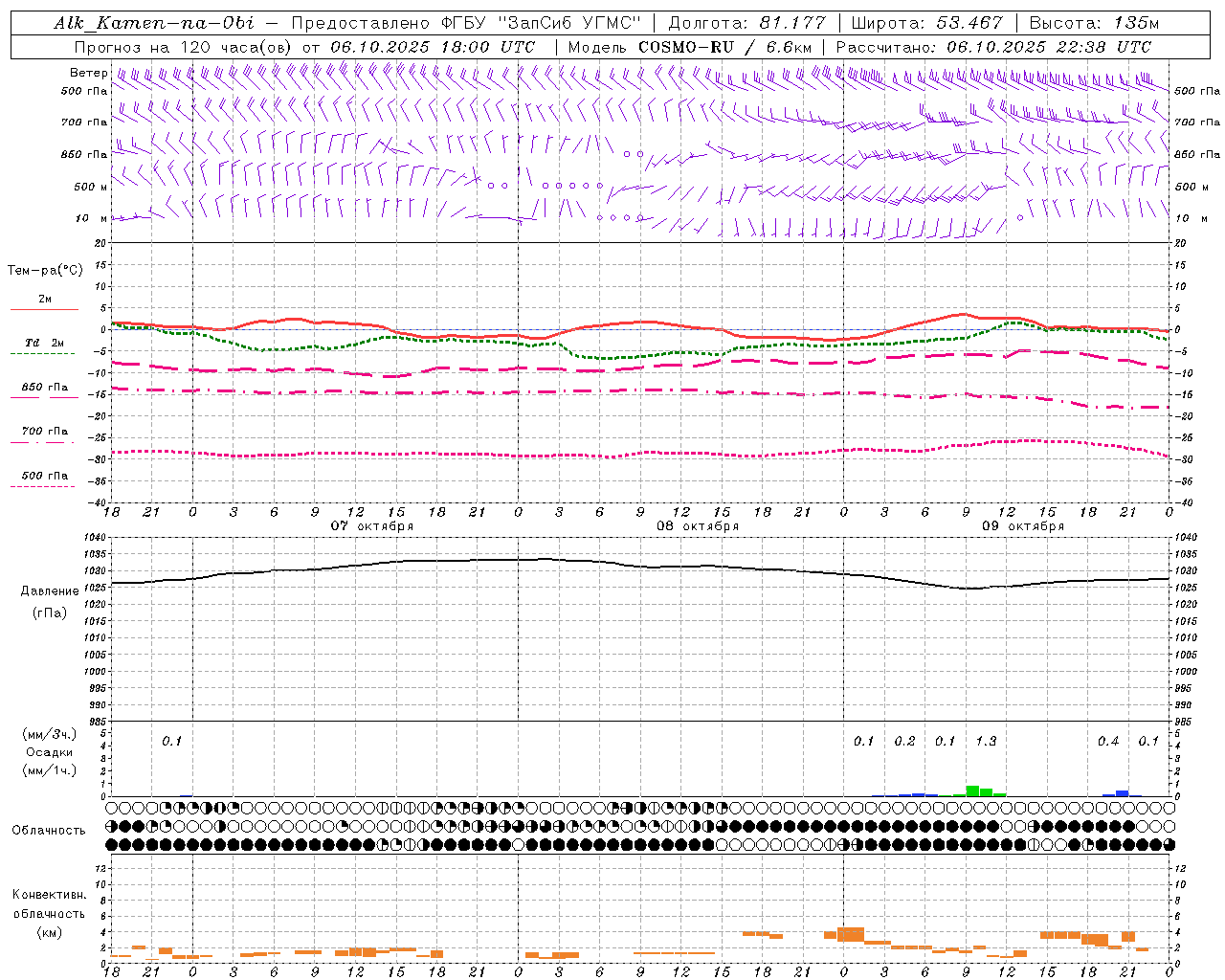
Task: Click the station name "Alk_Kamen-na-Obi"
Action: tap(154, 23)
